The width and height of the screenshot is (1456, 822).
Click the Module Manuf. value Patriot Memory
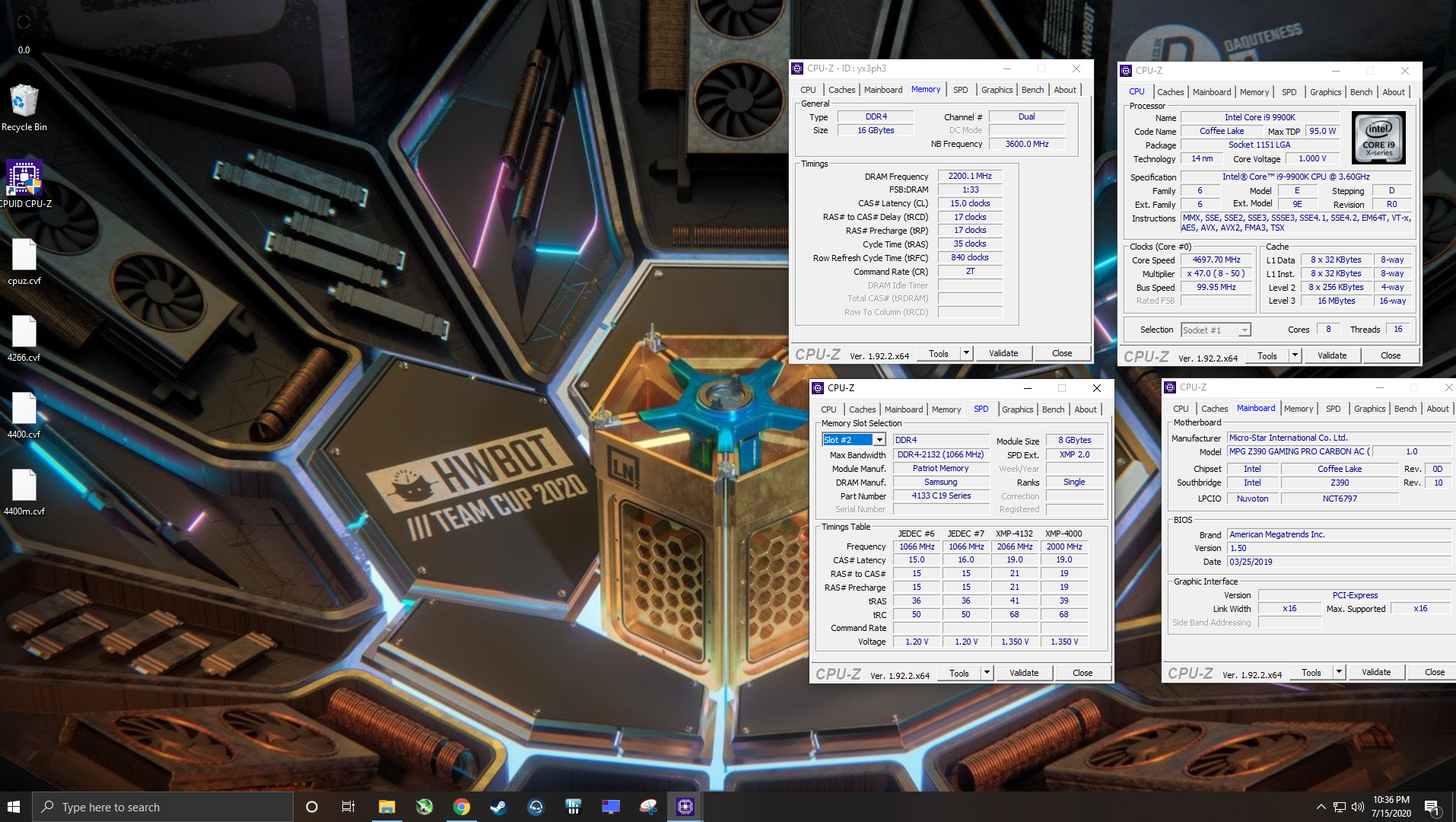(x=941, y=468)
